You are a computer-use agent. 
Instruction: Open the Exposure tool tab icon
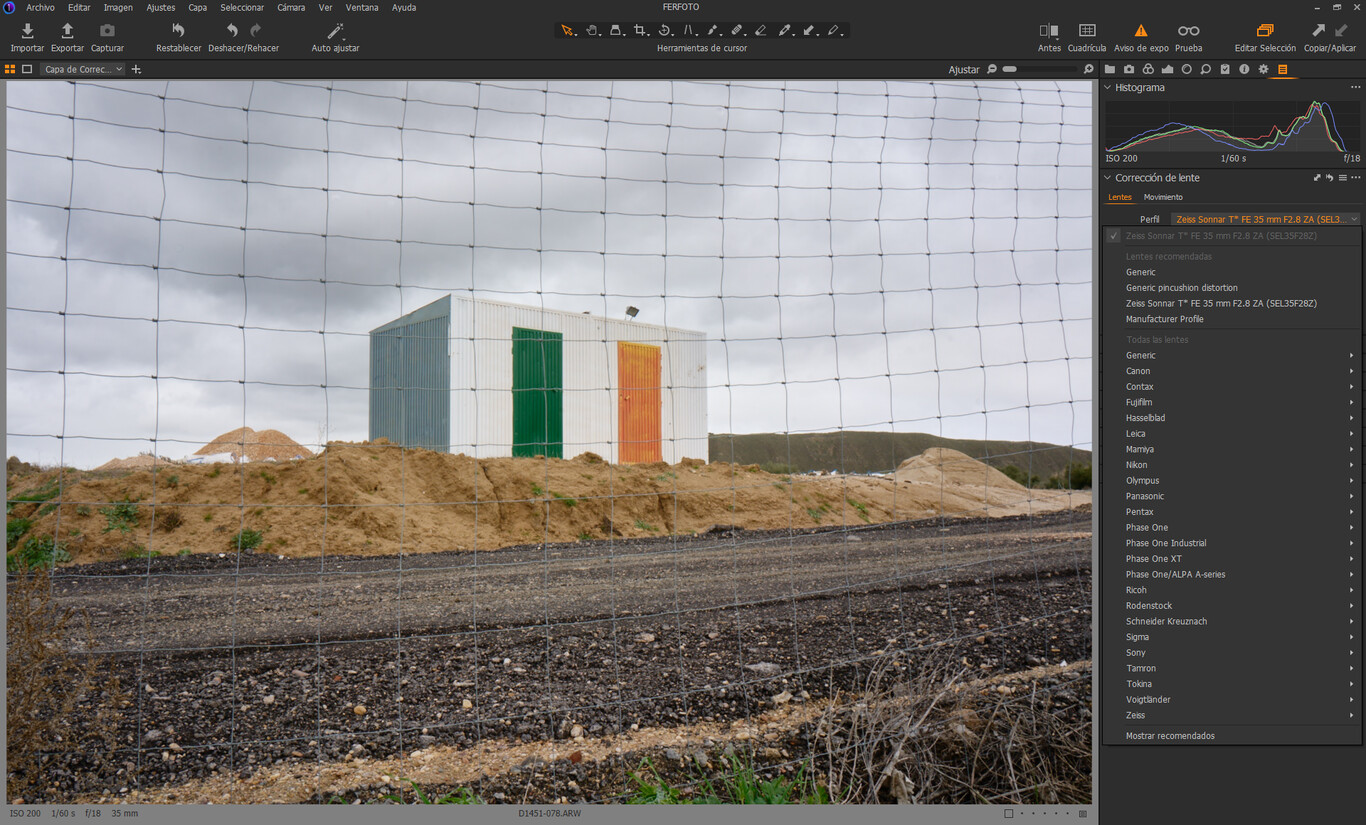click(x=1167, y=69)
